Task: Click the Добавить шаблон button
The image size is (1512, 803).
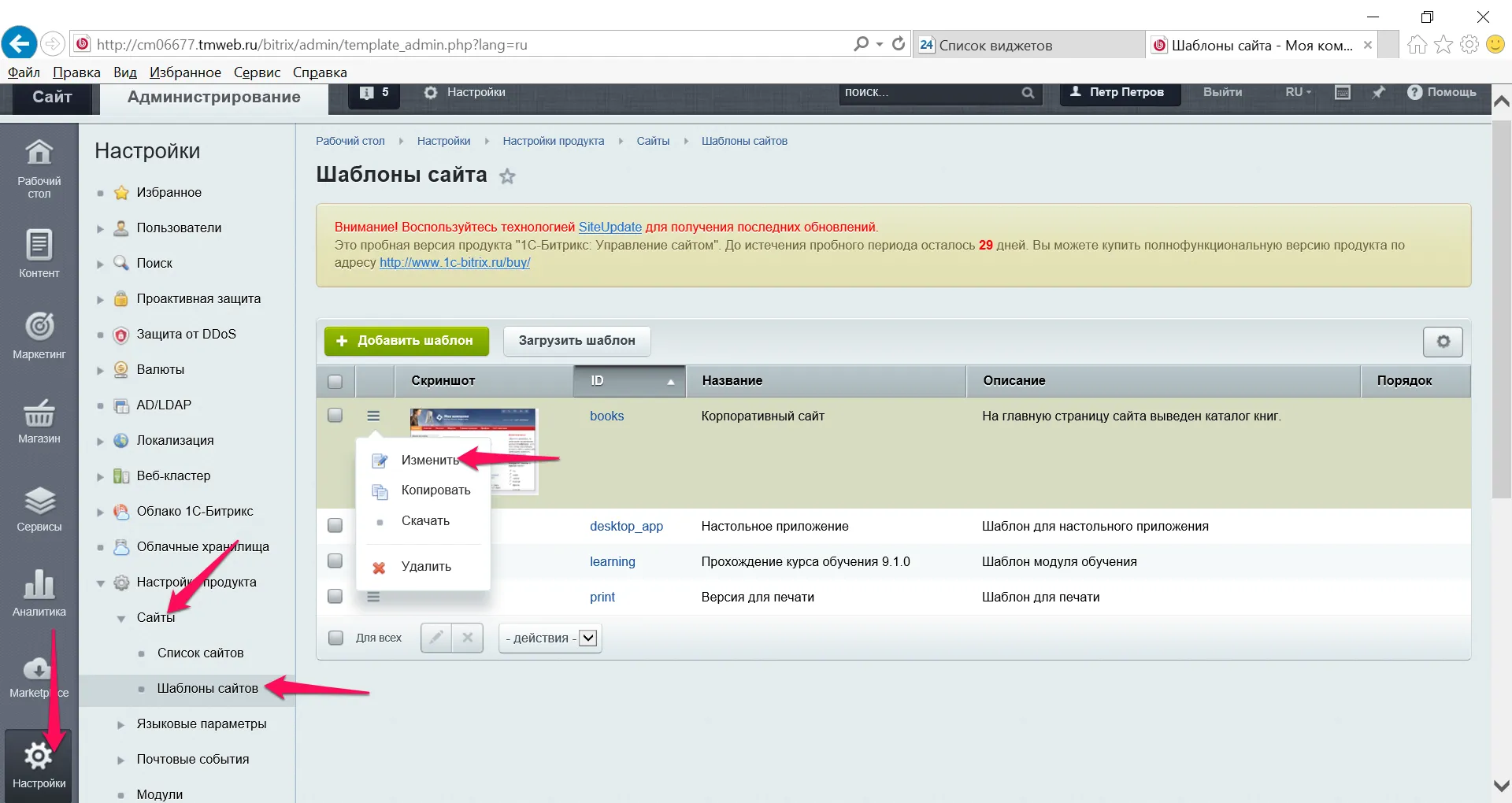Action: coord(406,341)
